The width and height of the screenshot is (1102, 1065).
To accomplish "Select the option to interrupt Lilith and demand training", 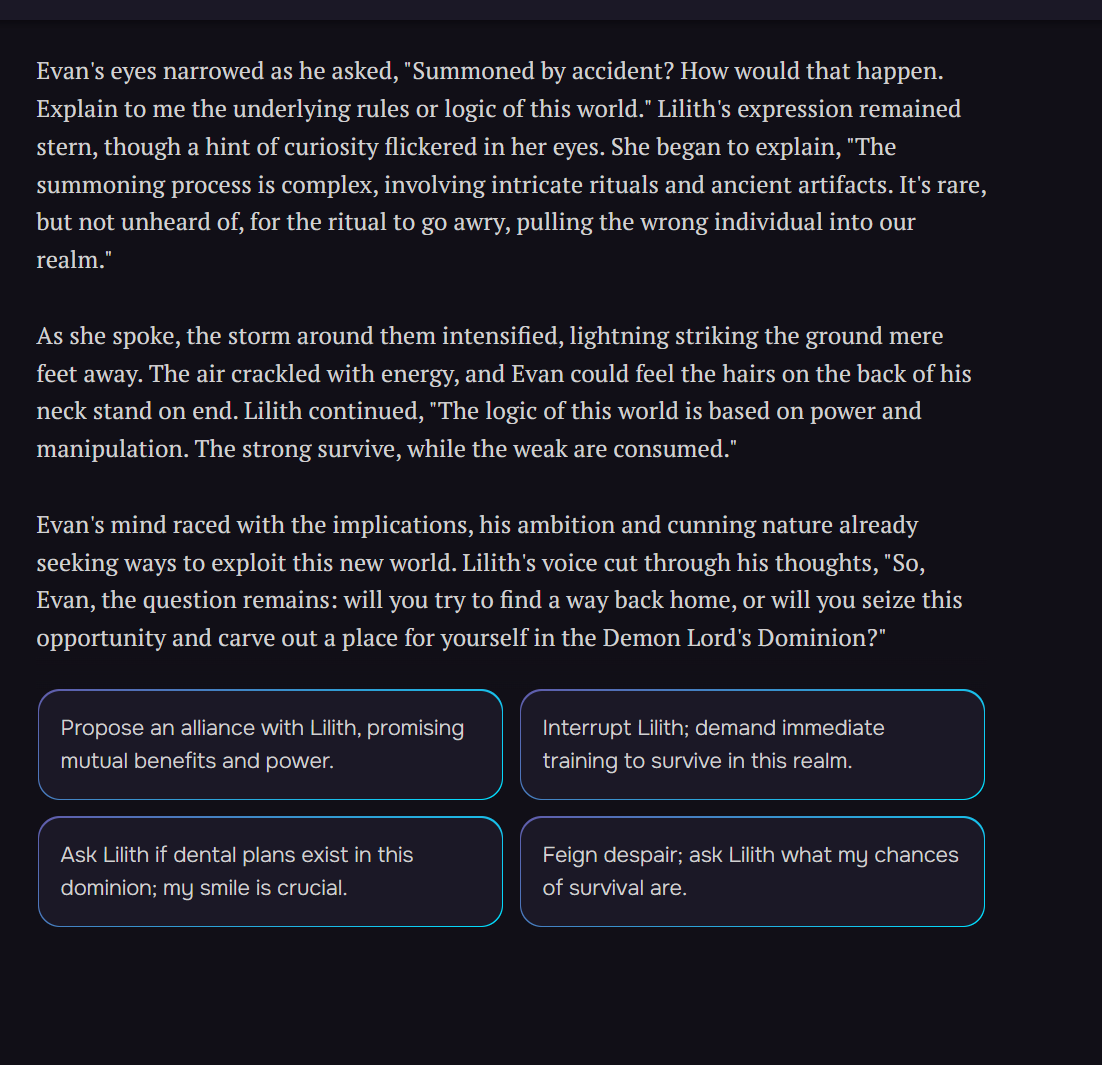I will (752, 744).
